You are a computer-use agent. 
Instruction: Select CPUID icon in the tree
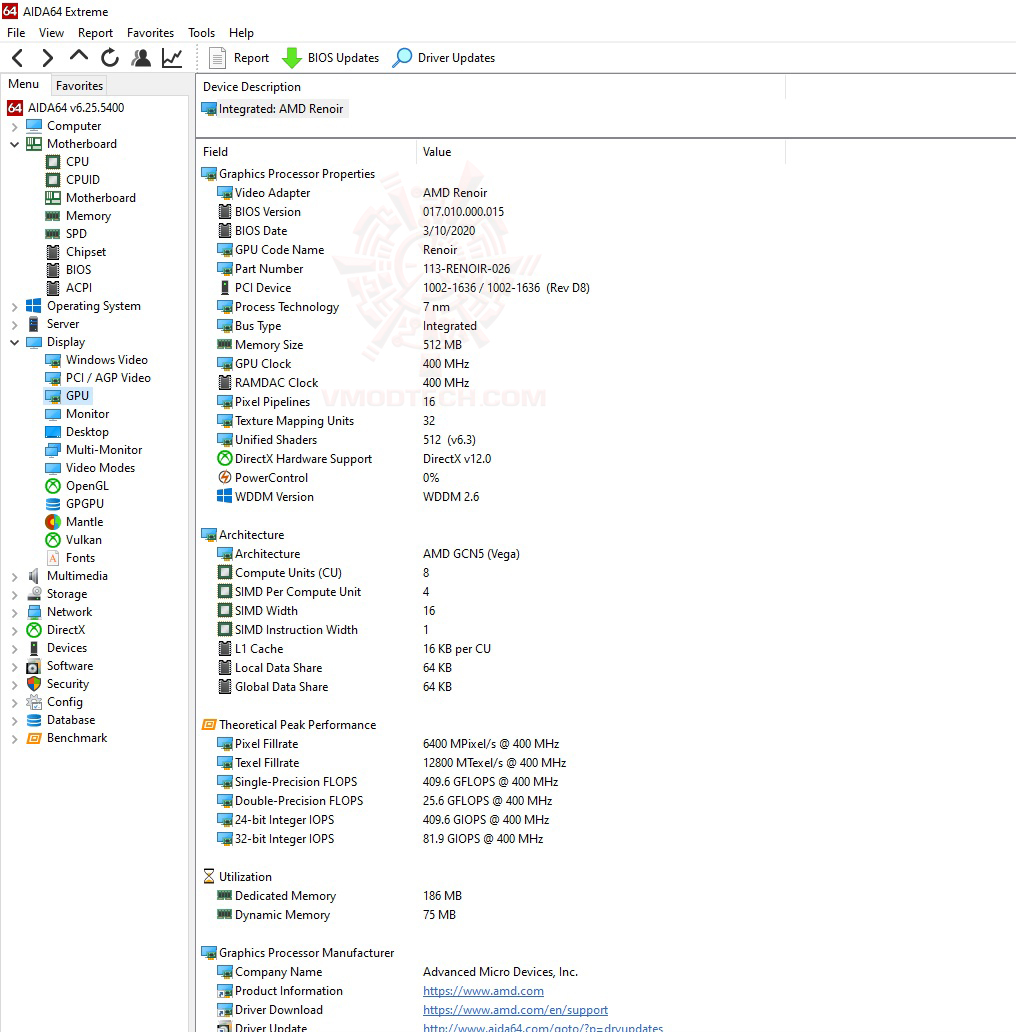pos(53,180)
